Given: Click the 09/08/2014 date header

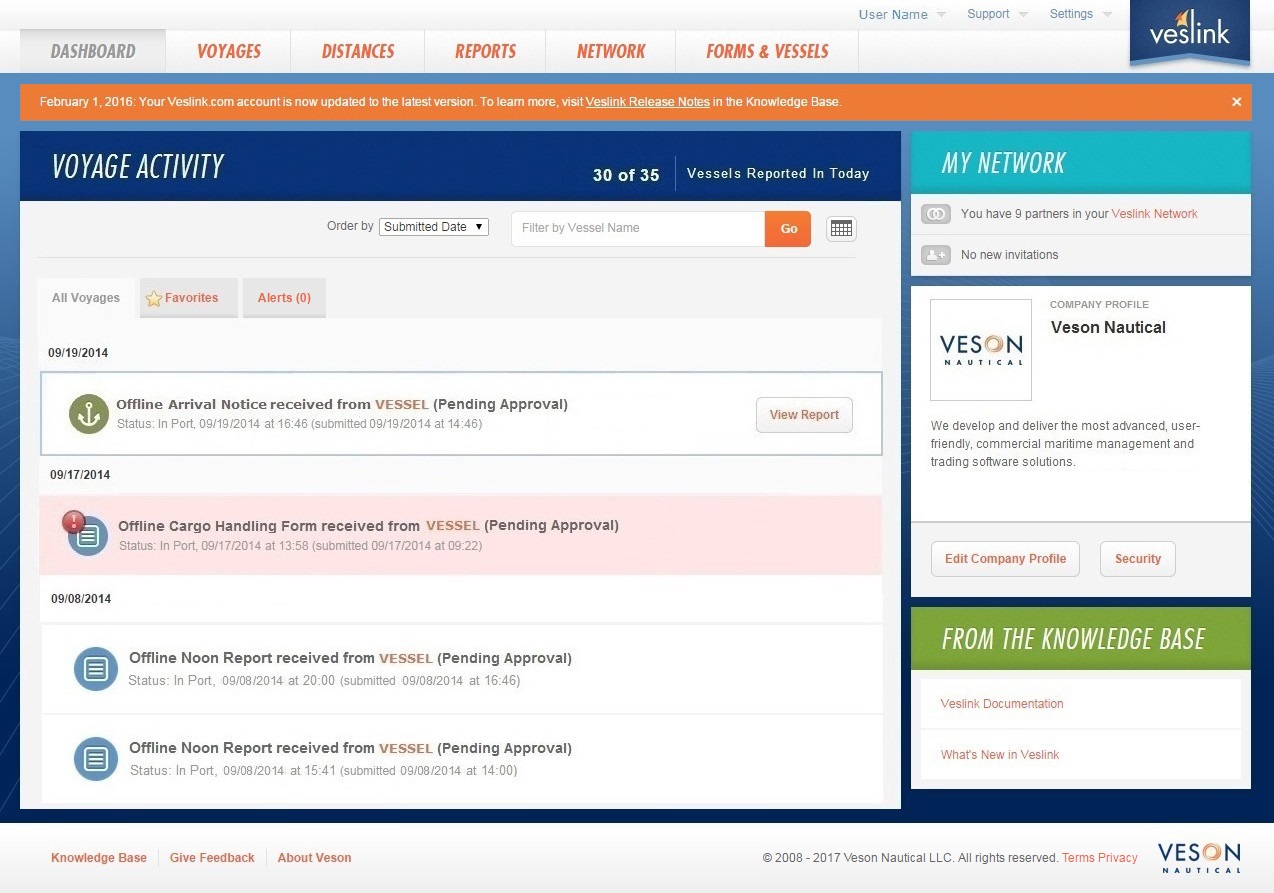Looking at the screenshot, I should click(x=81, y=599).
